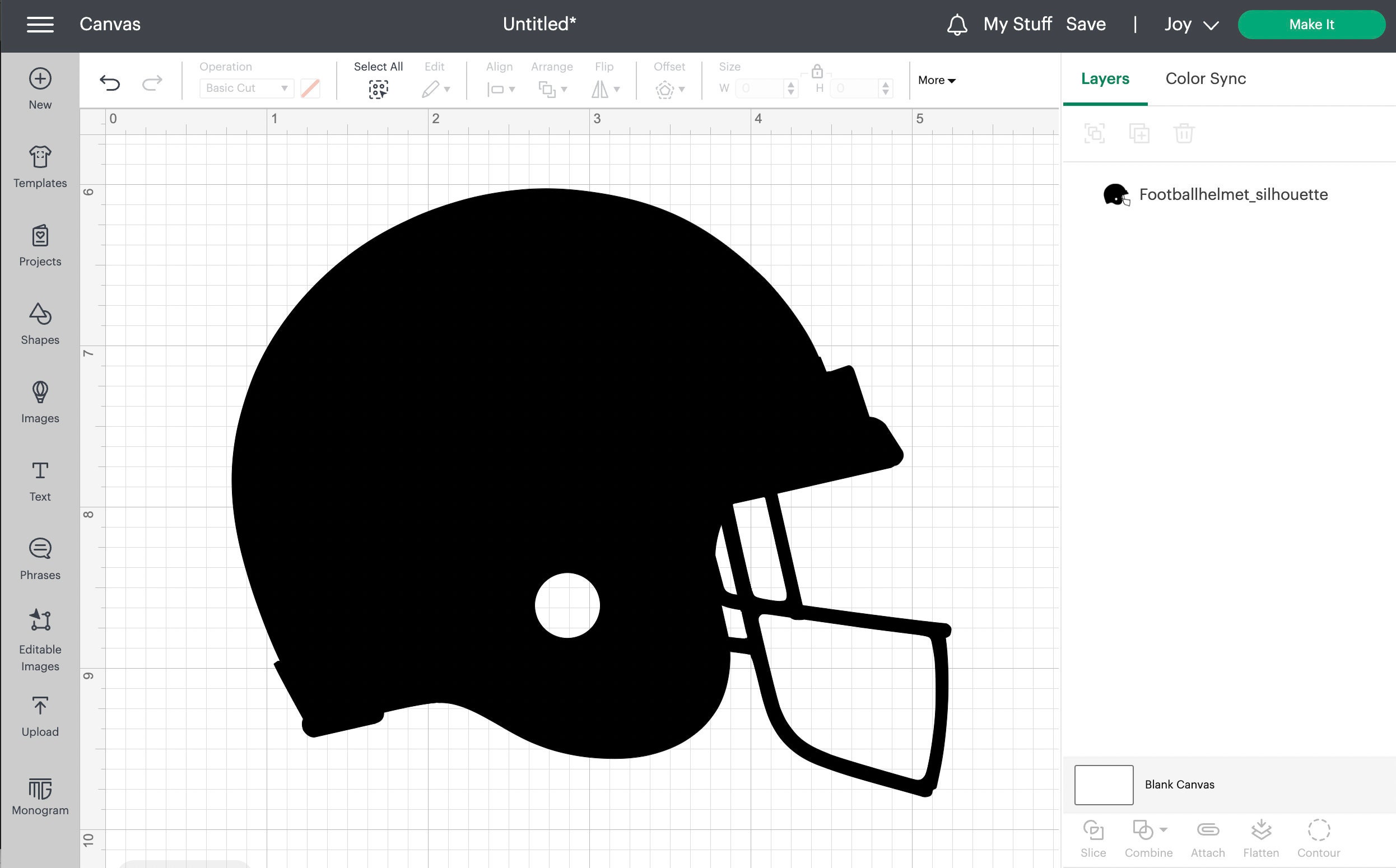The height and width of the screenshot is (868, 1396).
Task: Click the operation color swatch
Action: tap(310, 88)
